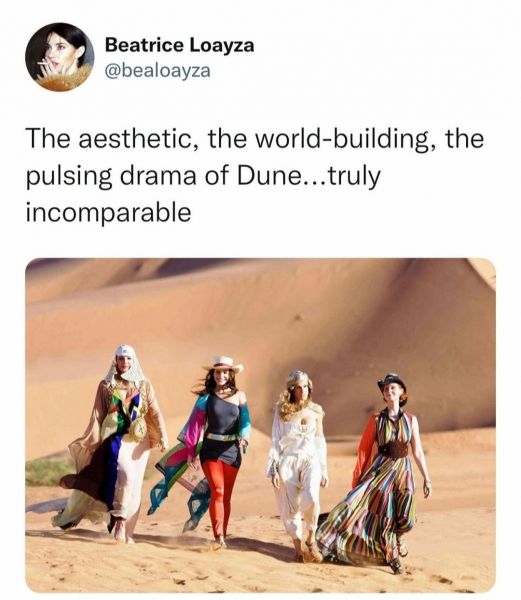
Task: Click the orange sleeve of striped dress
Action: point(365,450)
